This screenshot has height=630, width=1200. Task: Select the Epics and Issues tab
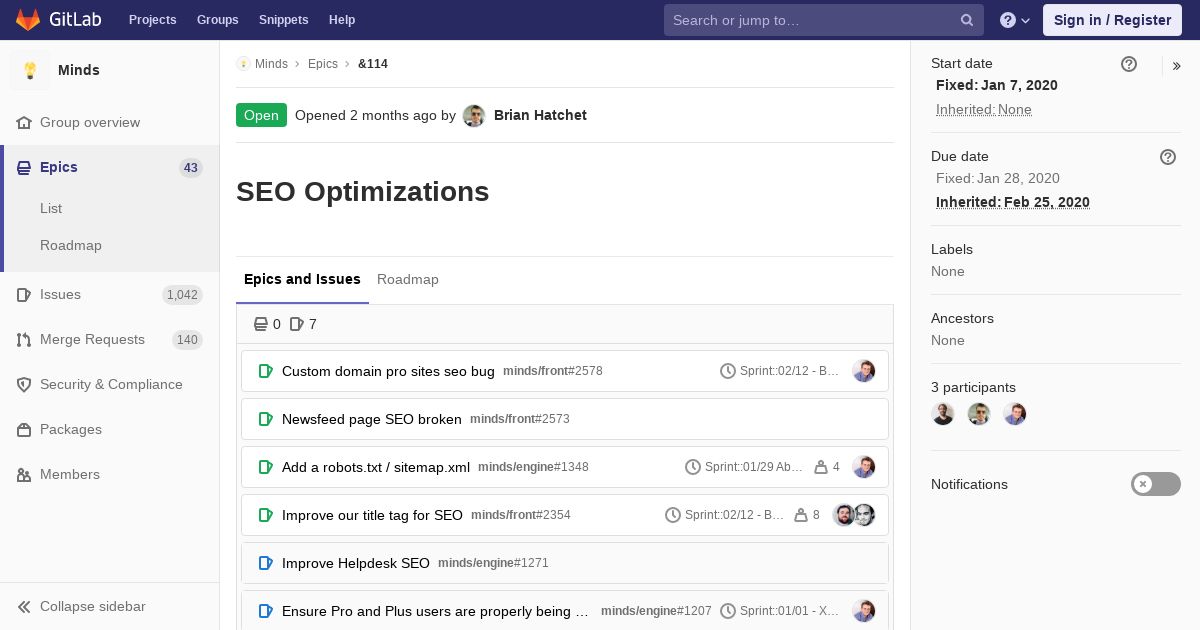click(302, 279)
